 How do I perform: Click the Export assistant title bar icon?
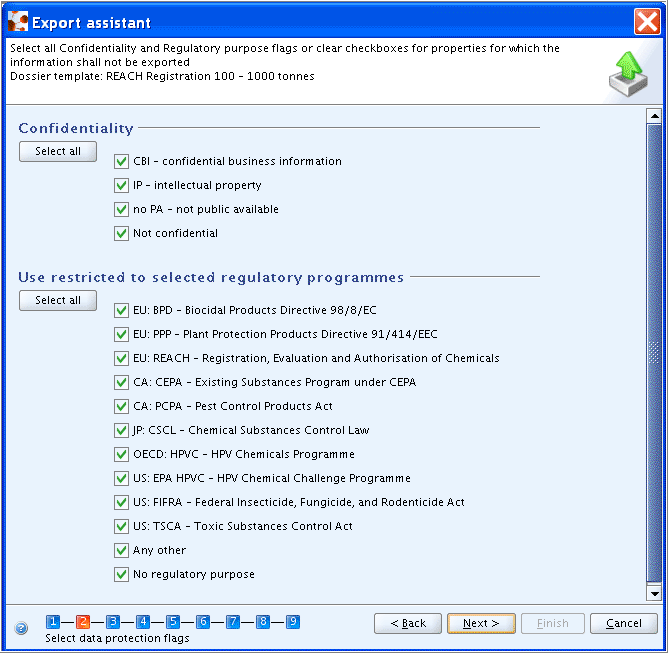pyautogui.click(x=18, y=21)
